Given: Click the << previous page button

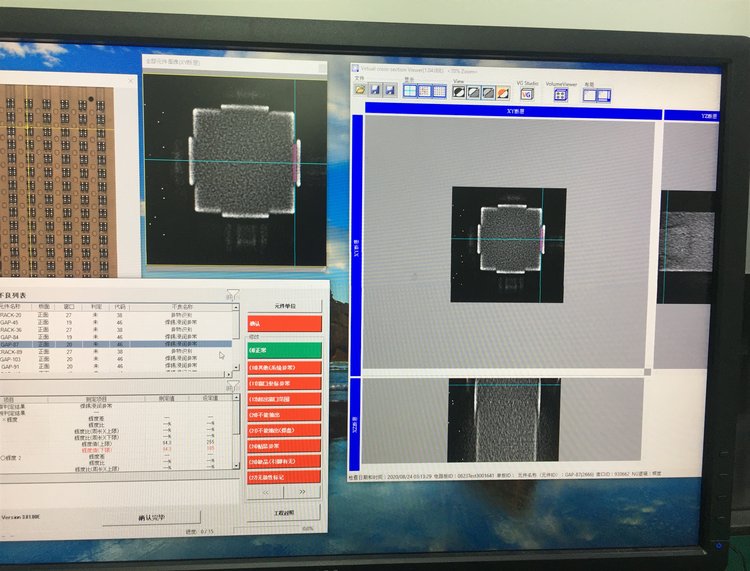Looking at the screenshot, I should [x=265, y=492].
